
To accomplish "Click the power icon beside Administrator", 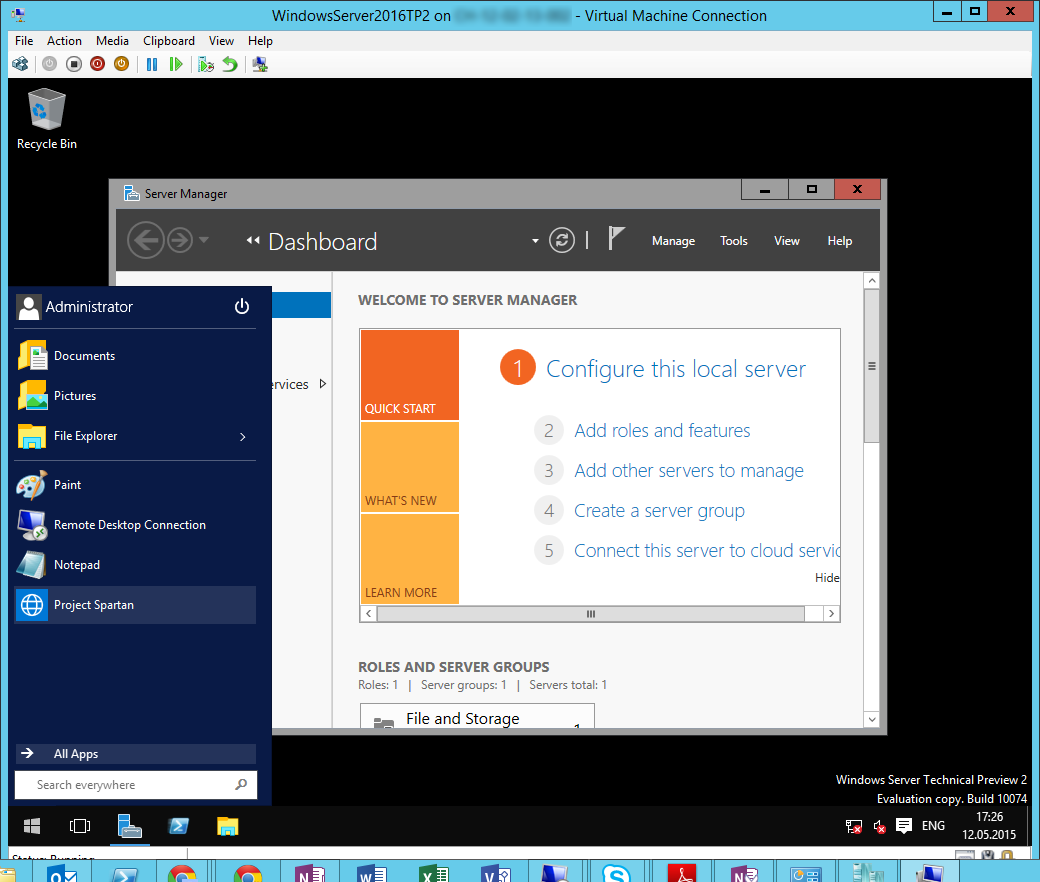I will click(x=242, y=307).
